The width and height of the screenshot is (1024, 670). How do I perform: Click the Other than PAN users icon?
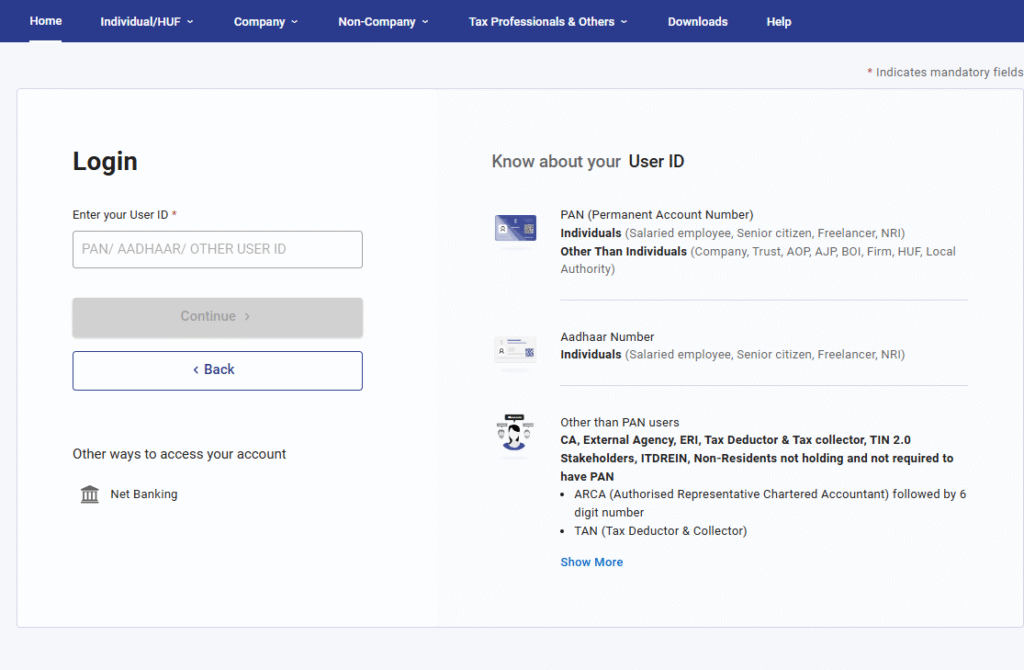point(516,433)
